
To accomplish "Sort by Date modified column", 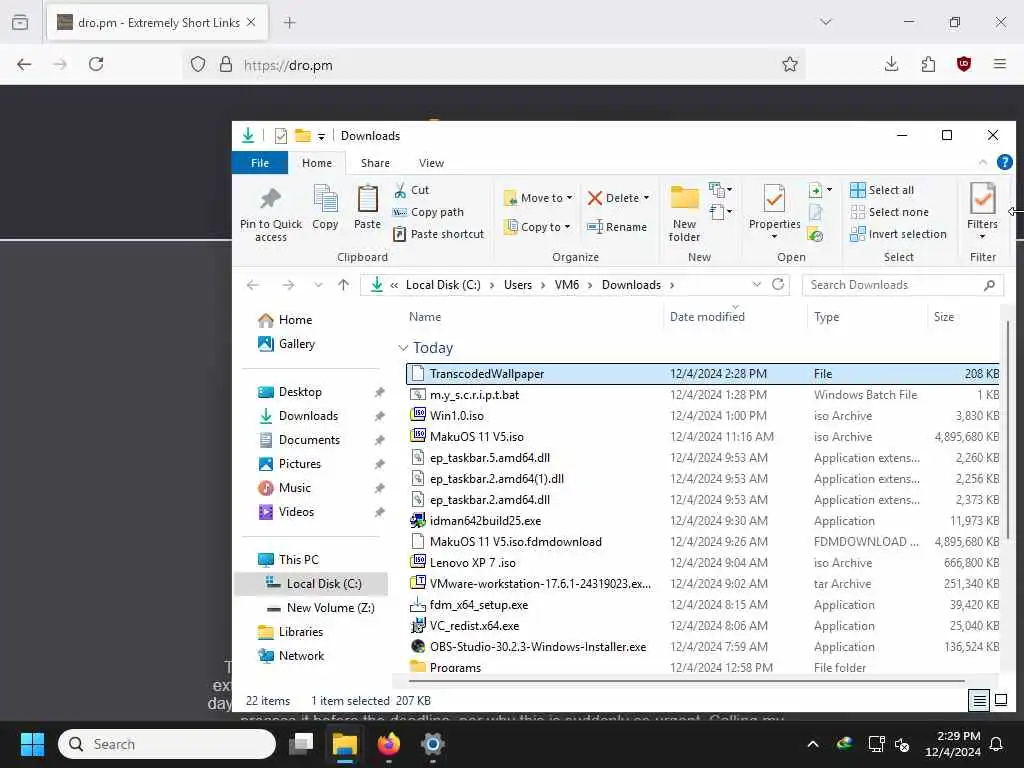I will point(707,317).
